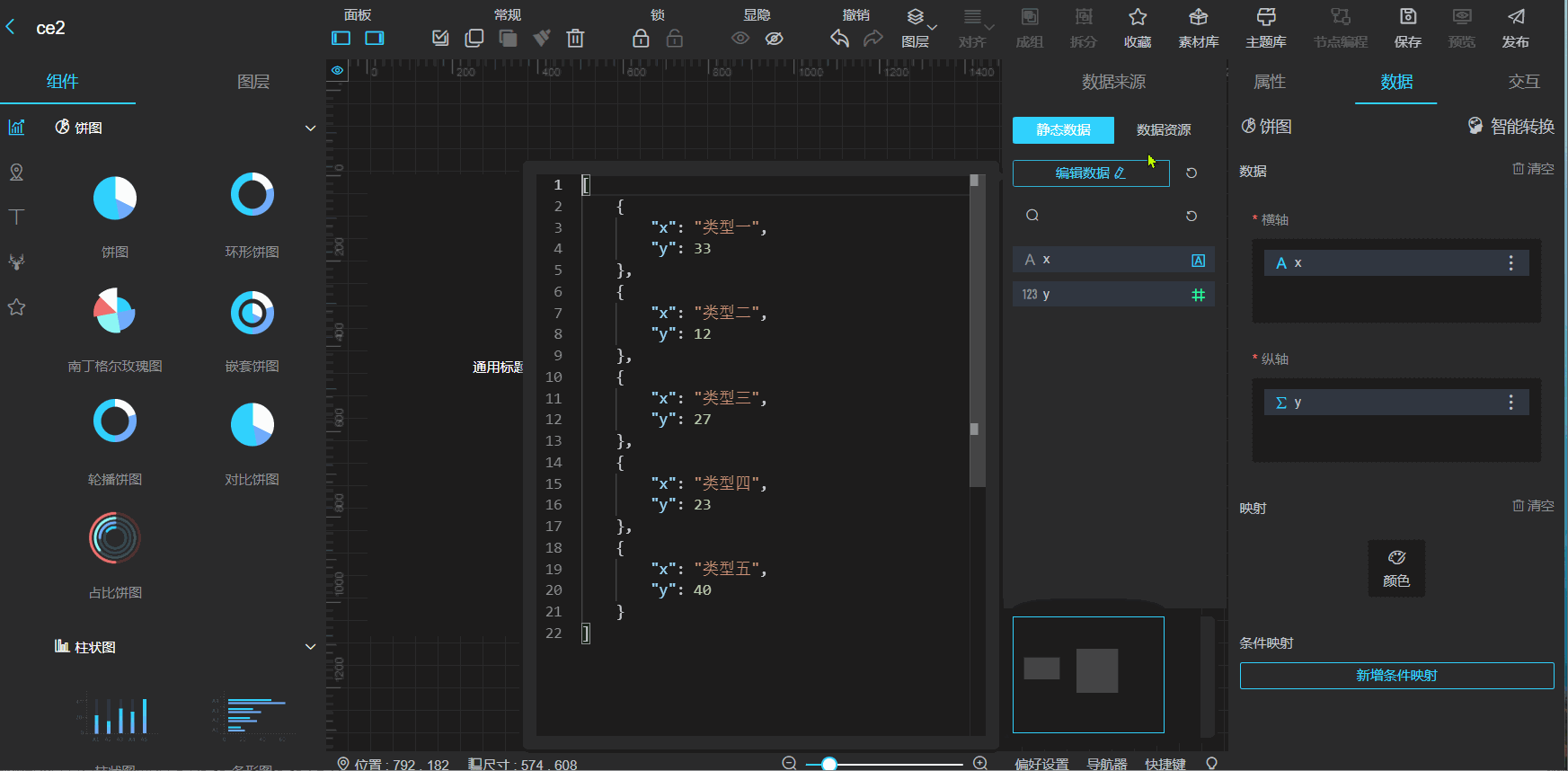Switch to the 交互 interaction tab

pyautogui.click(x=1524, y=81)
